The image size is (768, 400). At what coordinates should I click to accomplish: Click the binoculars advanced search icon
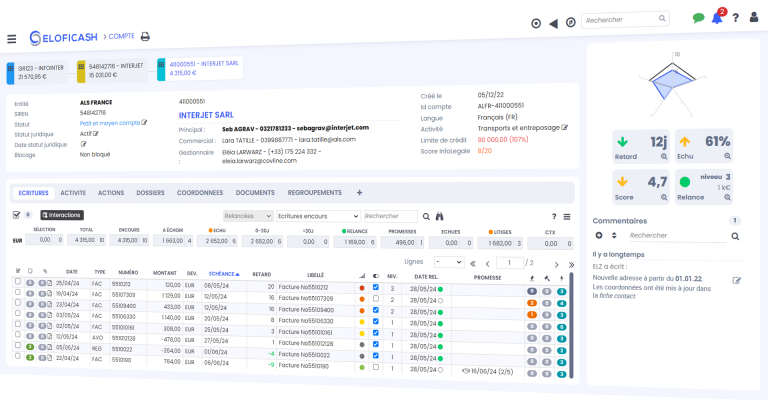point(439,216)
